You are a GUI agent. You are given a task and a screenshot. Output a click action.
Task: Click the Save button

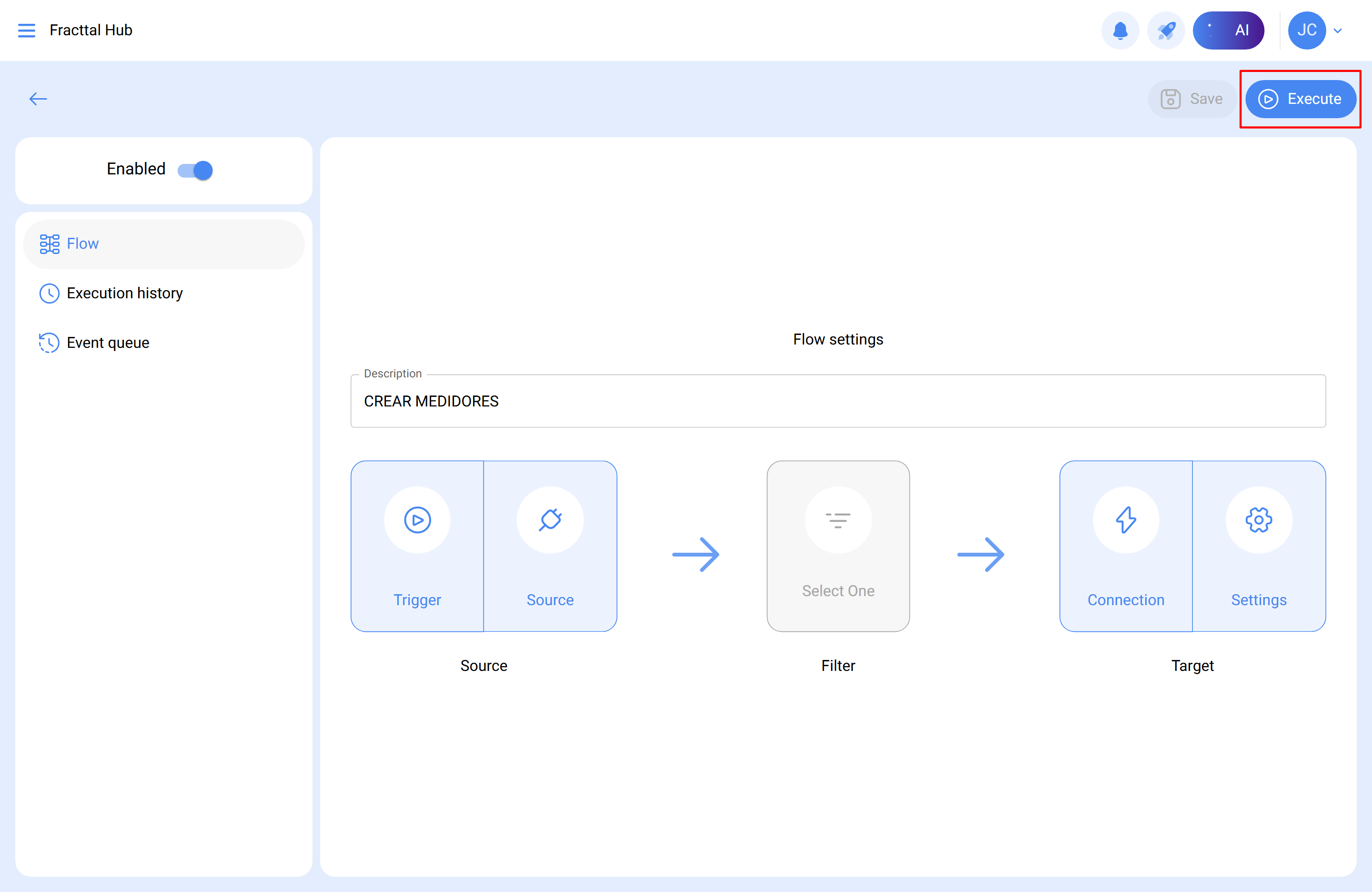click(x=1192, y=99)
